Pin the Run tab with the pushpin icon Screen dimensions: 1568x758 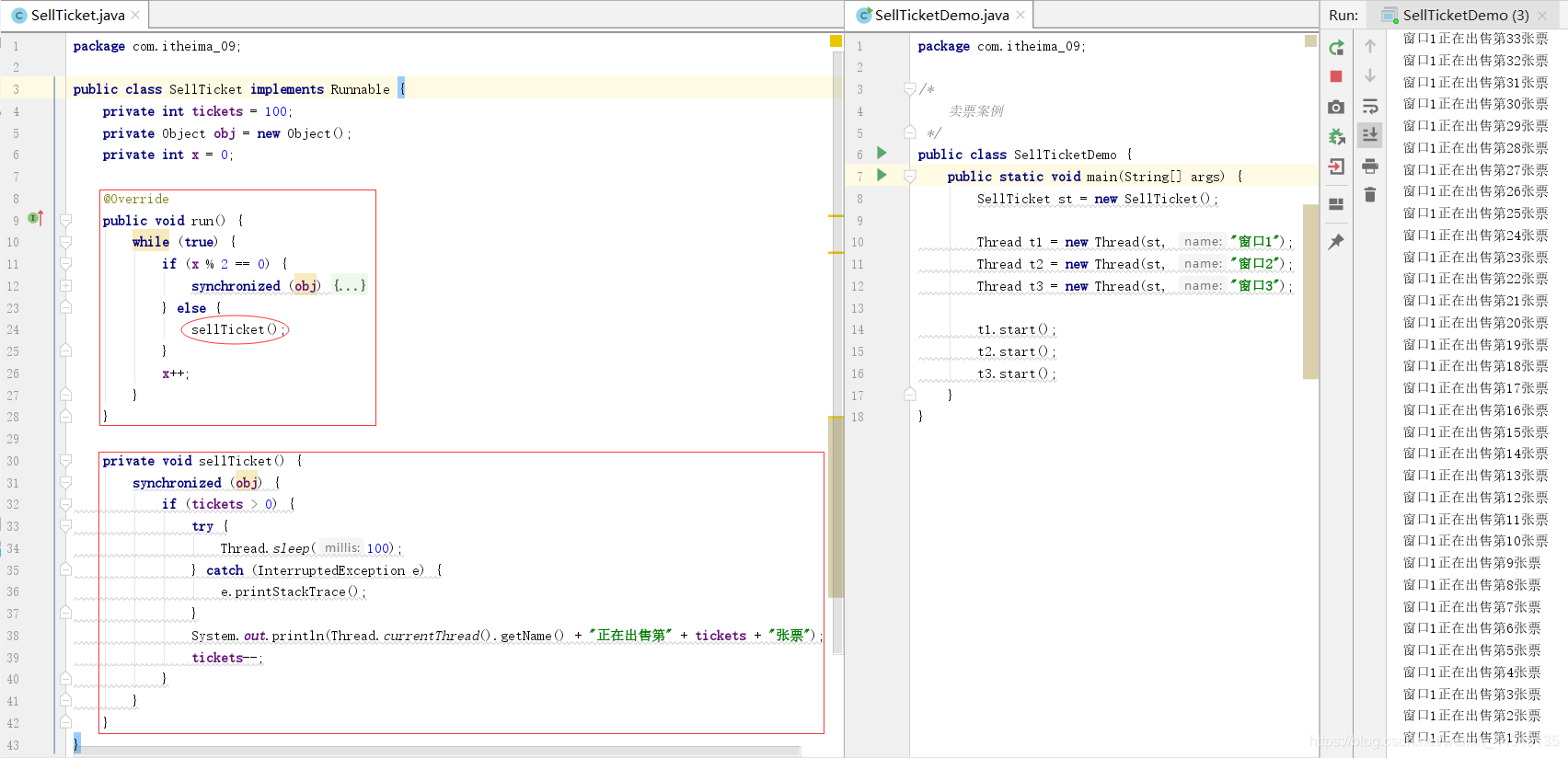point(1336,241)
